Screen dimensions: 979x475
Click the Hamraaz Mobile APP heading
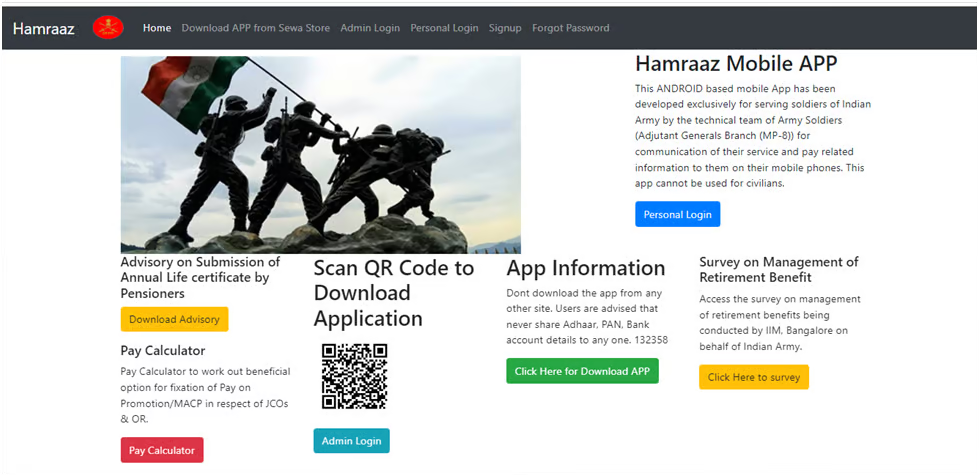point(736,63)
